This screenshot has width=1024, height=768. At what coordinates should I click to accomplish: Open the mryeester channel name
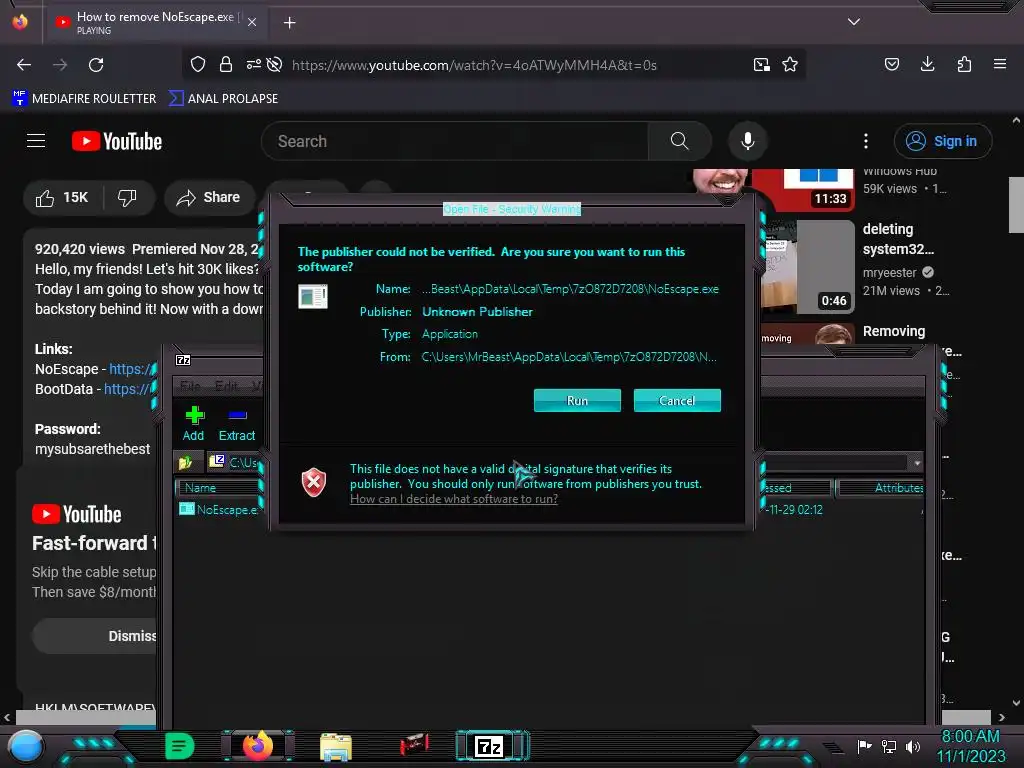pos(889,273)
